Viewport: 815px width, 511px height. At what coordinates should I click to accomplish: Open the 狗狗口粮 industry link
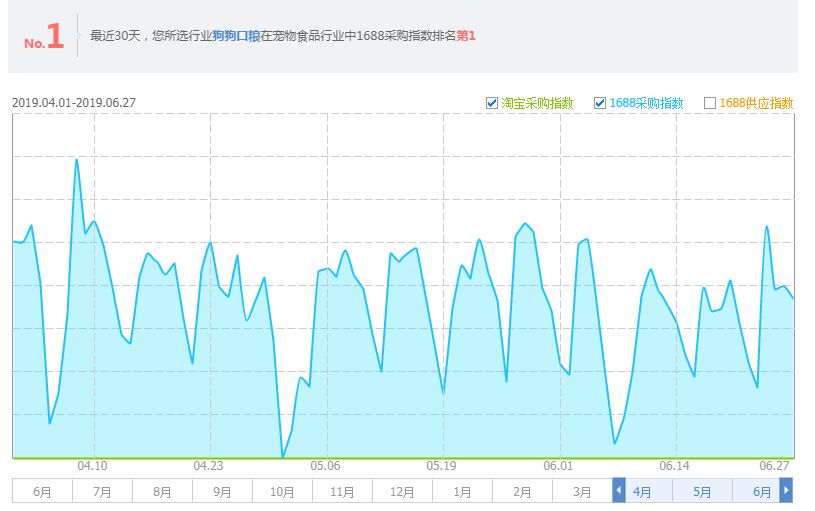236,36
